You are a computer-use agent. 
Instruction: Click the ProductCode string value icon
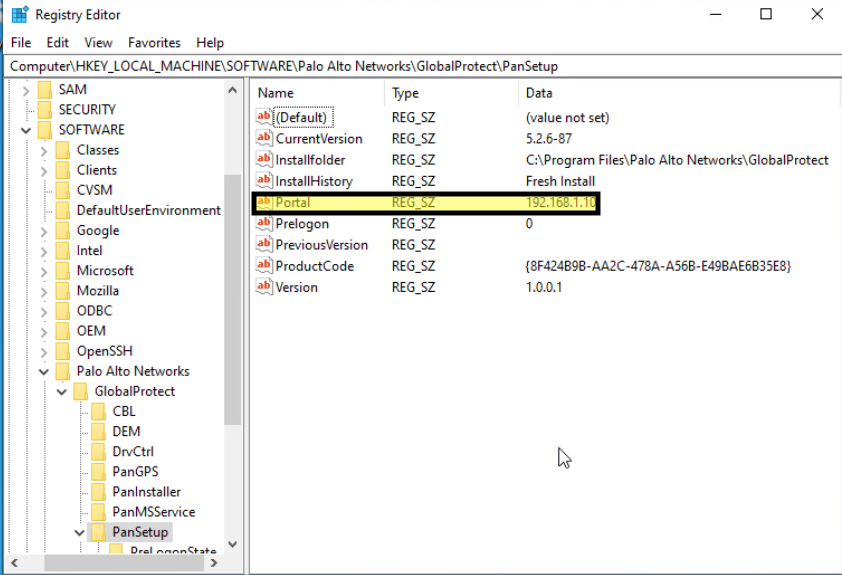pos(264,265)
